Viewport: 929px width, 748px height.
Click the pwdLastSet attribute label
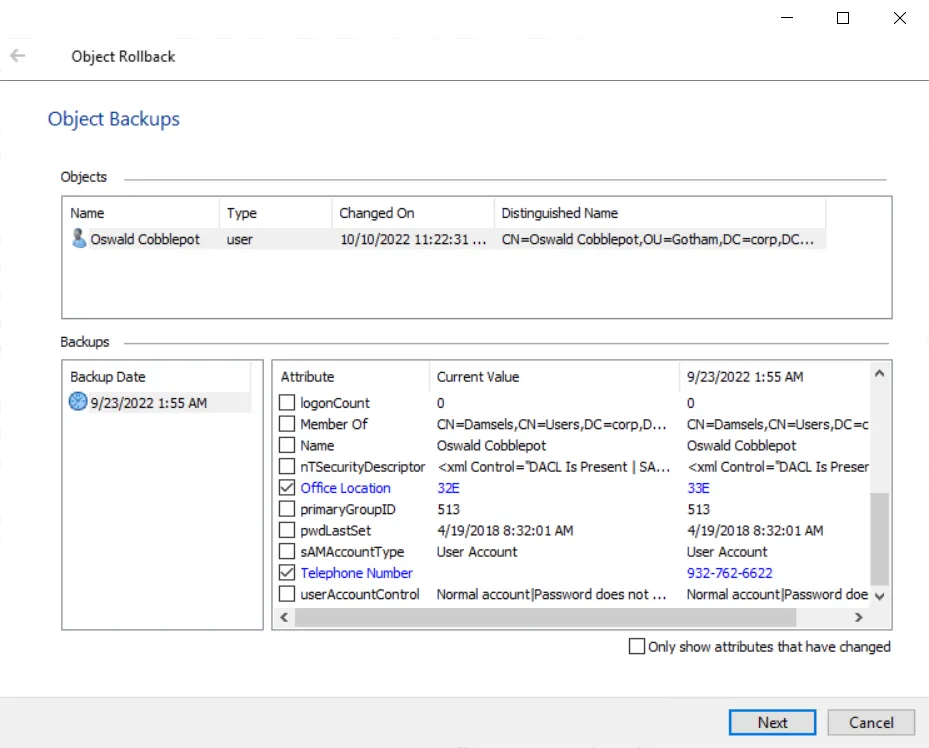pyautogui.click(x=335, y=531)
